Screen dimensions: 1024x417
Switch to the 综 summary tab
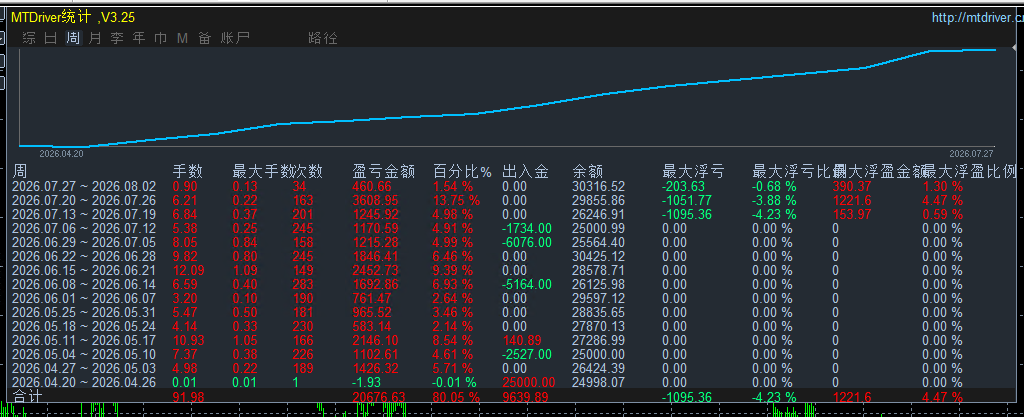pos(29,38)
